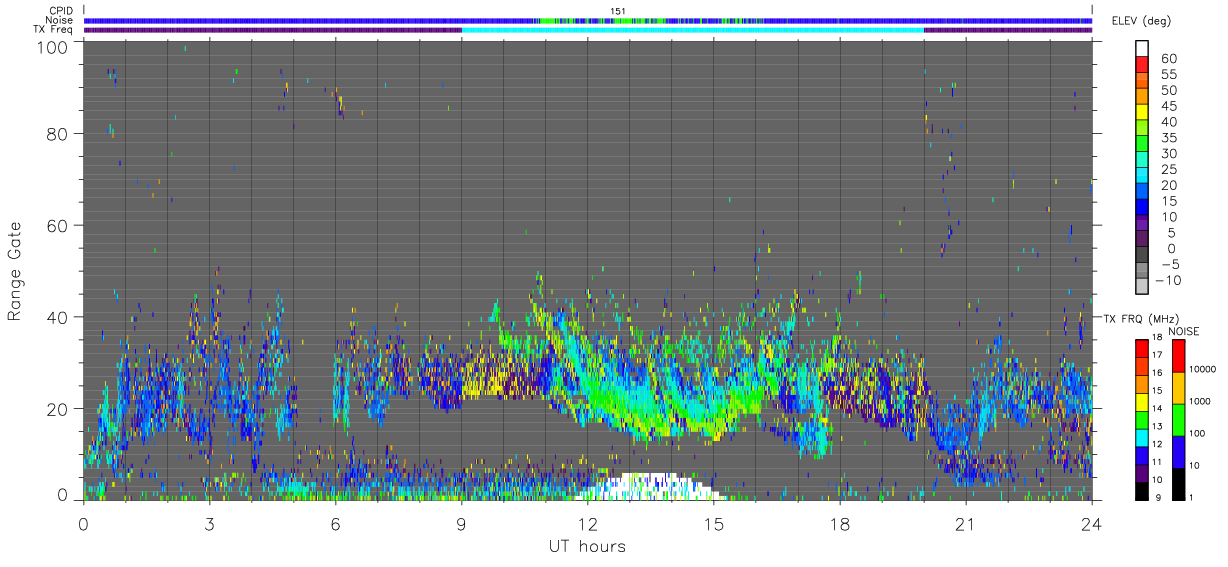1228x567 pixels.
Task: Click the 9 tick on UT hours axis
Action: (x=461, y=524)
